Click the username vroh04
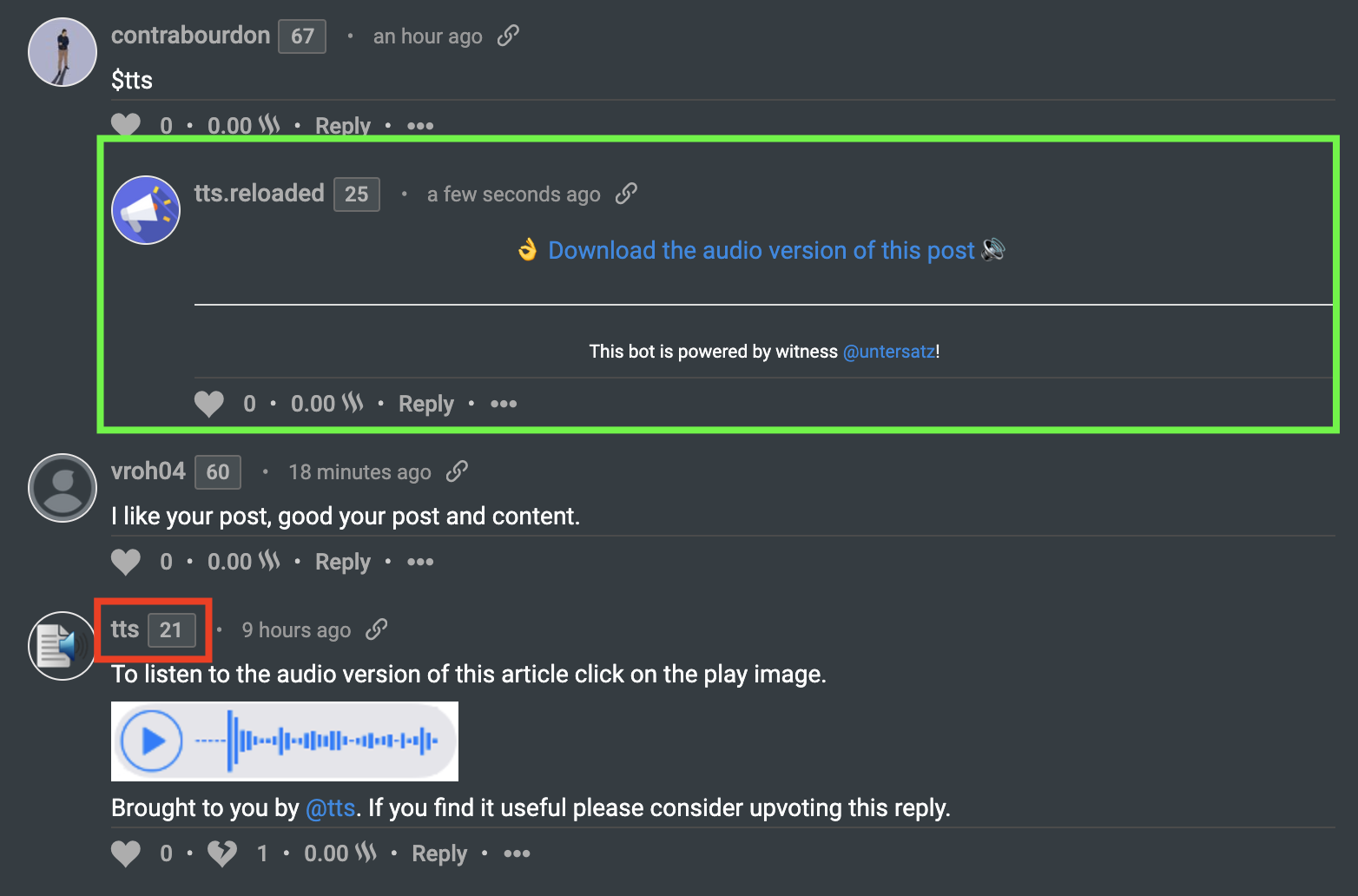The width and height of the screenshot is (1358, 896). 148,471
